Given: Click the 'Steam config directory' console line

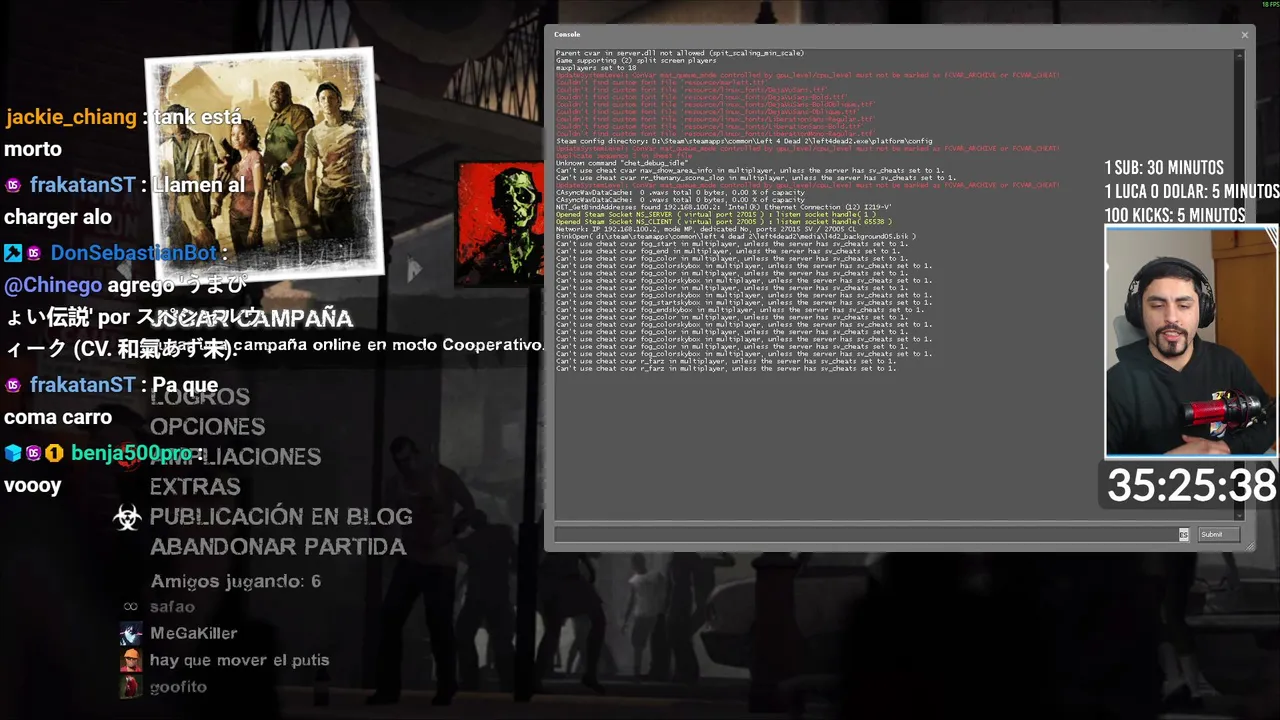Looking at the screenshot, I should (744, 141).
